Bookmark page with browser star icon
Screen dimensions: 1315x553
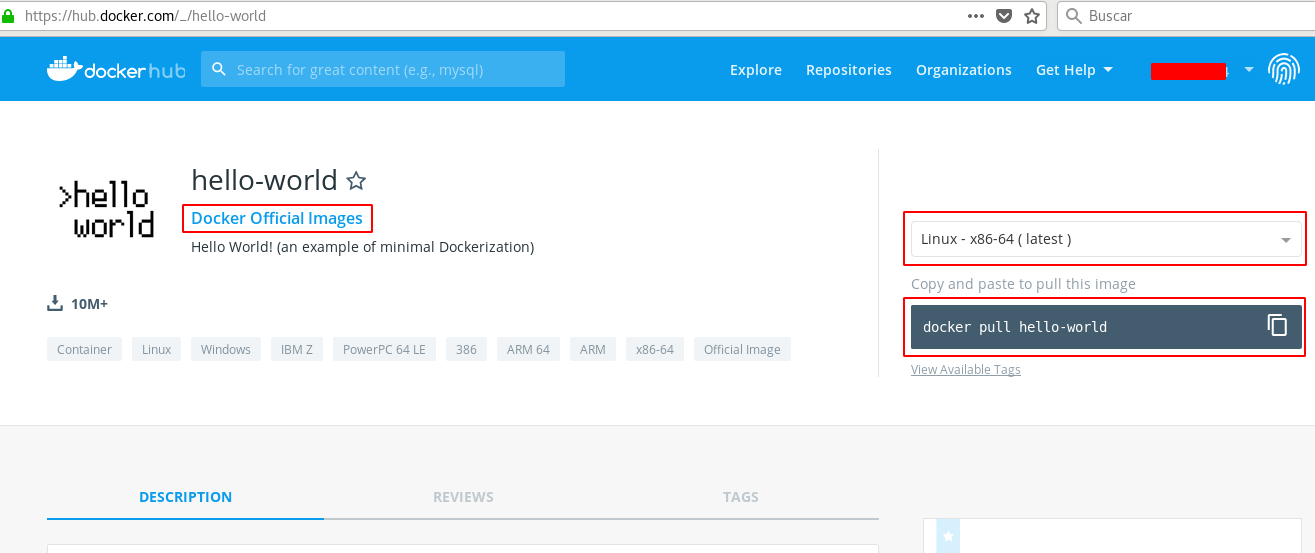1032,16
